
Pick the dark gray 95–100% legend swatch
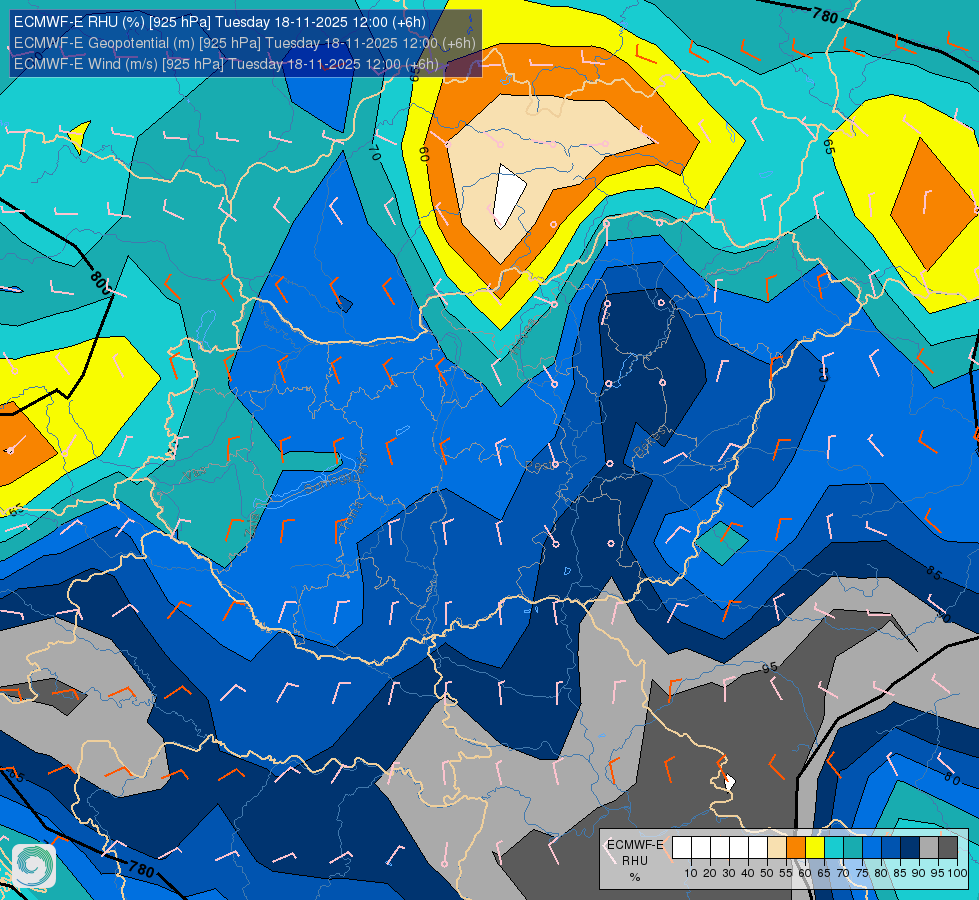pyautogui.click(x=948, y=847)
